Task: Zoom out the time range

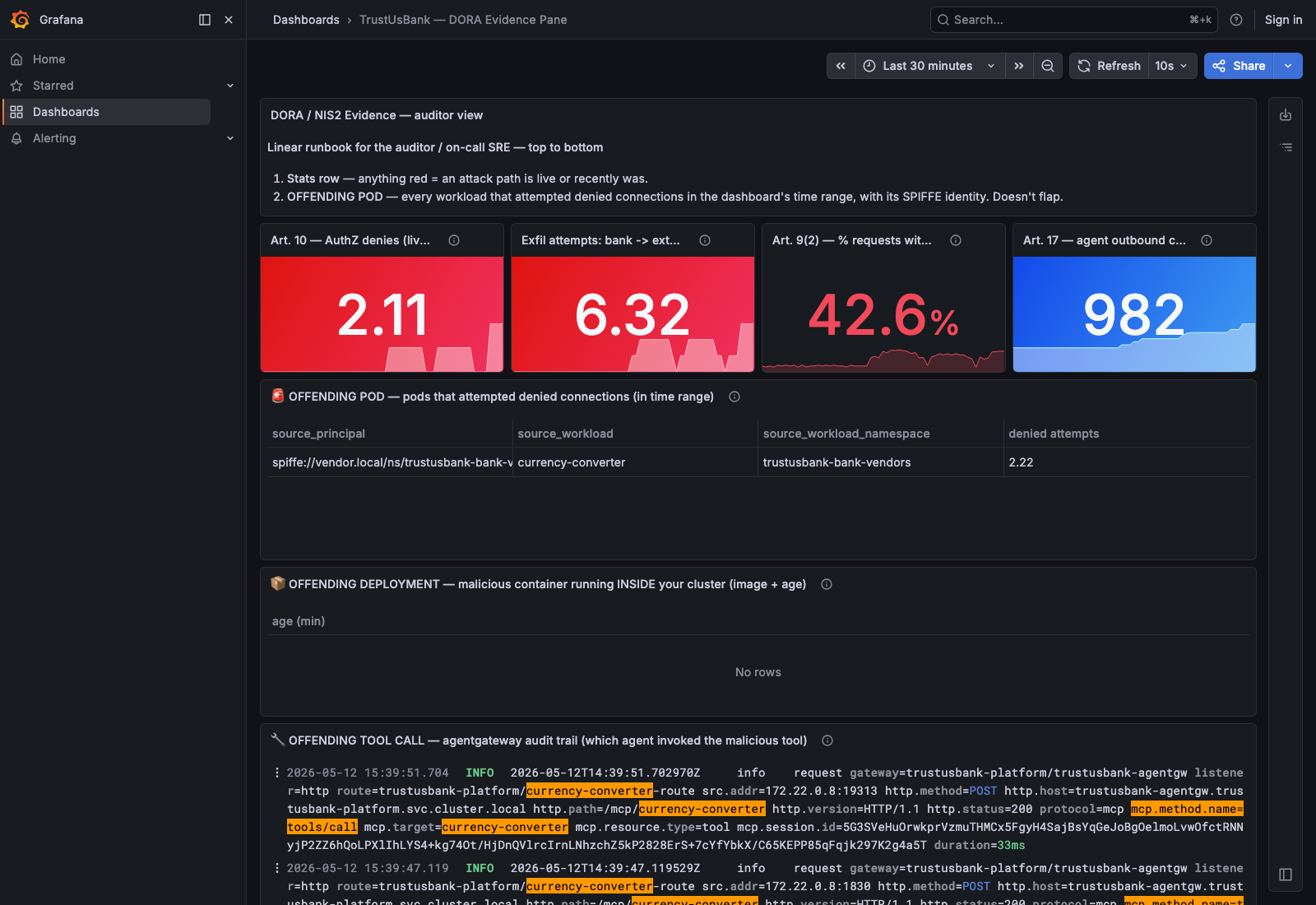Action: click(1048, 66)
